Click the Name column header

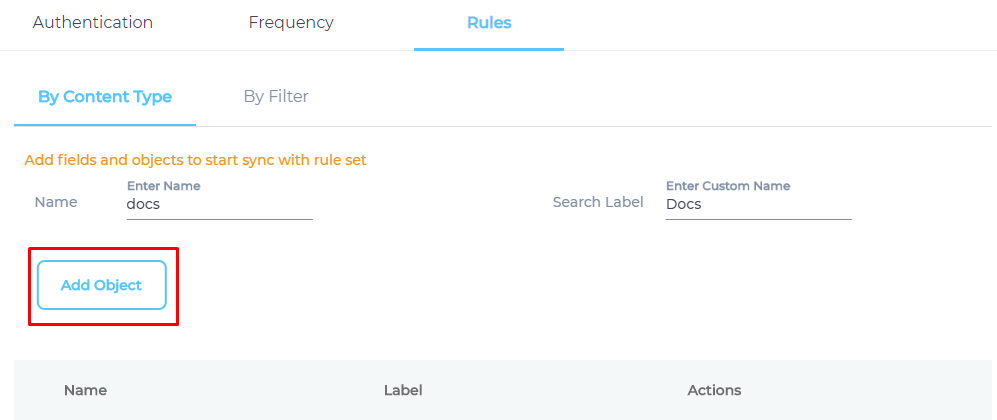(85, 390)
